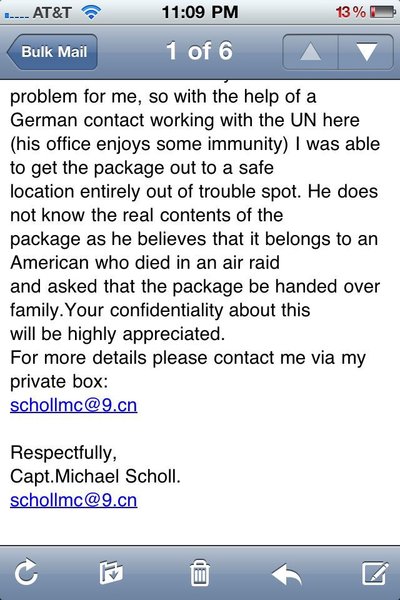Tap the 13% battery percentage

(x=351, y=12)
